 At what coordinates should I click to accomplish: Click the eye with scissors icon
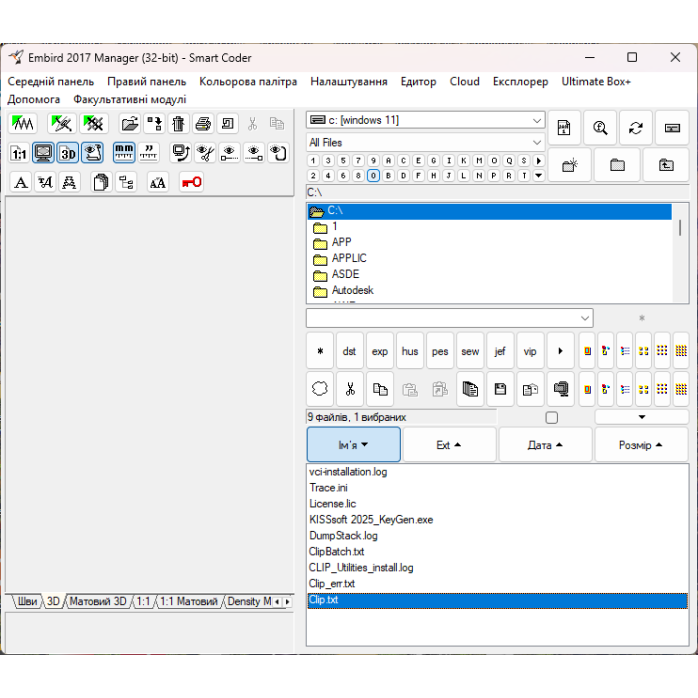coord(205,153)
